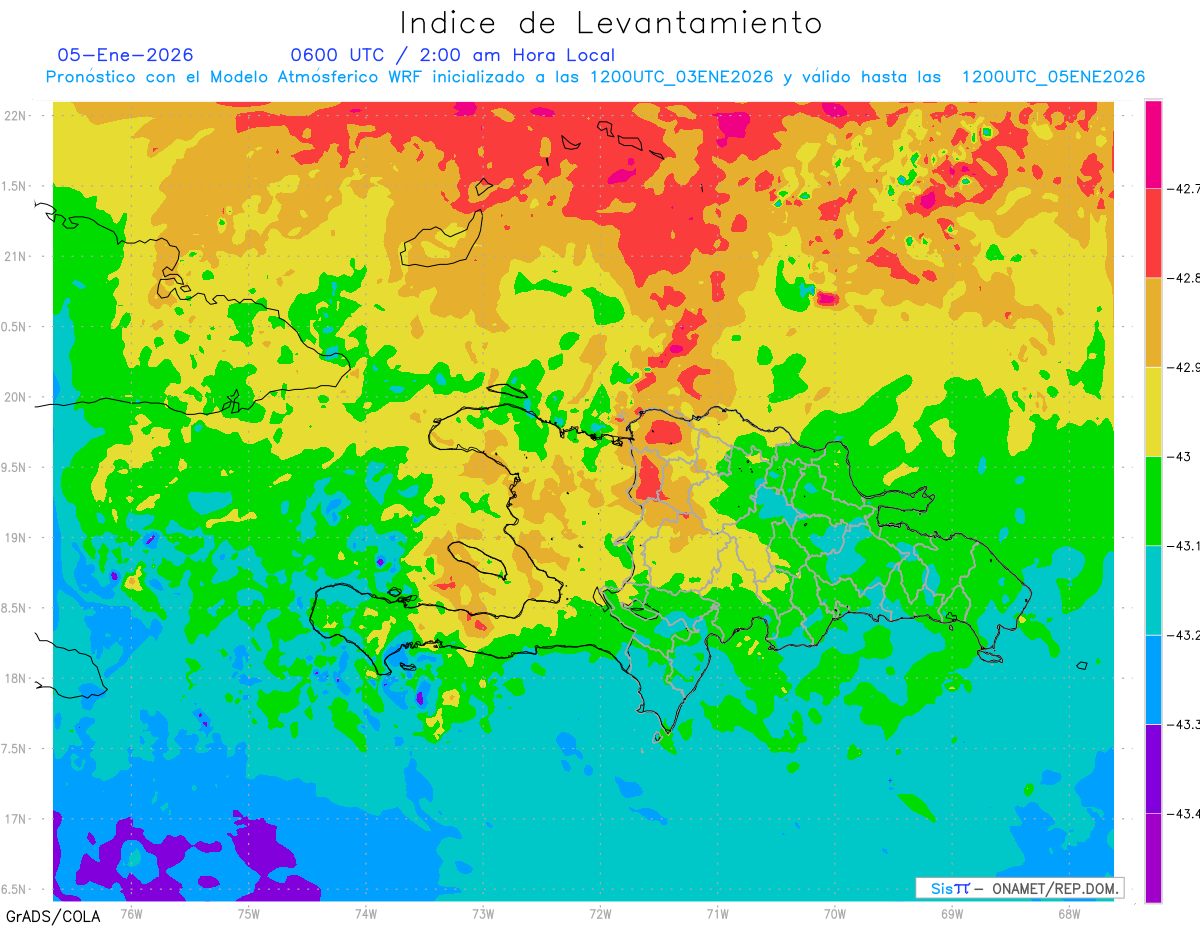Click the legend value "-43.2"
Viewport: 1200px width, 927px height.
(x=1185, y=635)
